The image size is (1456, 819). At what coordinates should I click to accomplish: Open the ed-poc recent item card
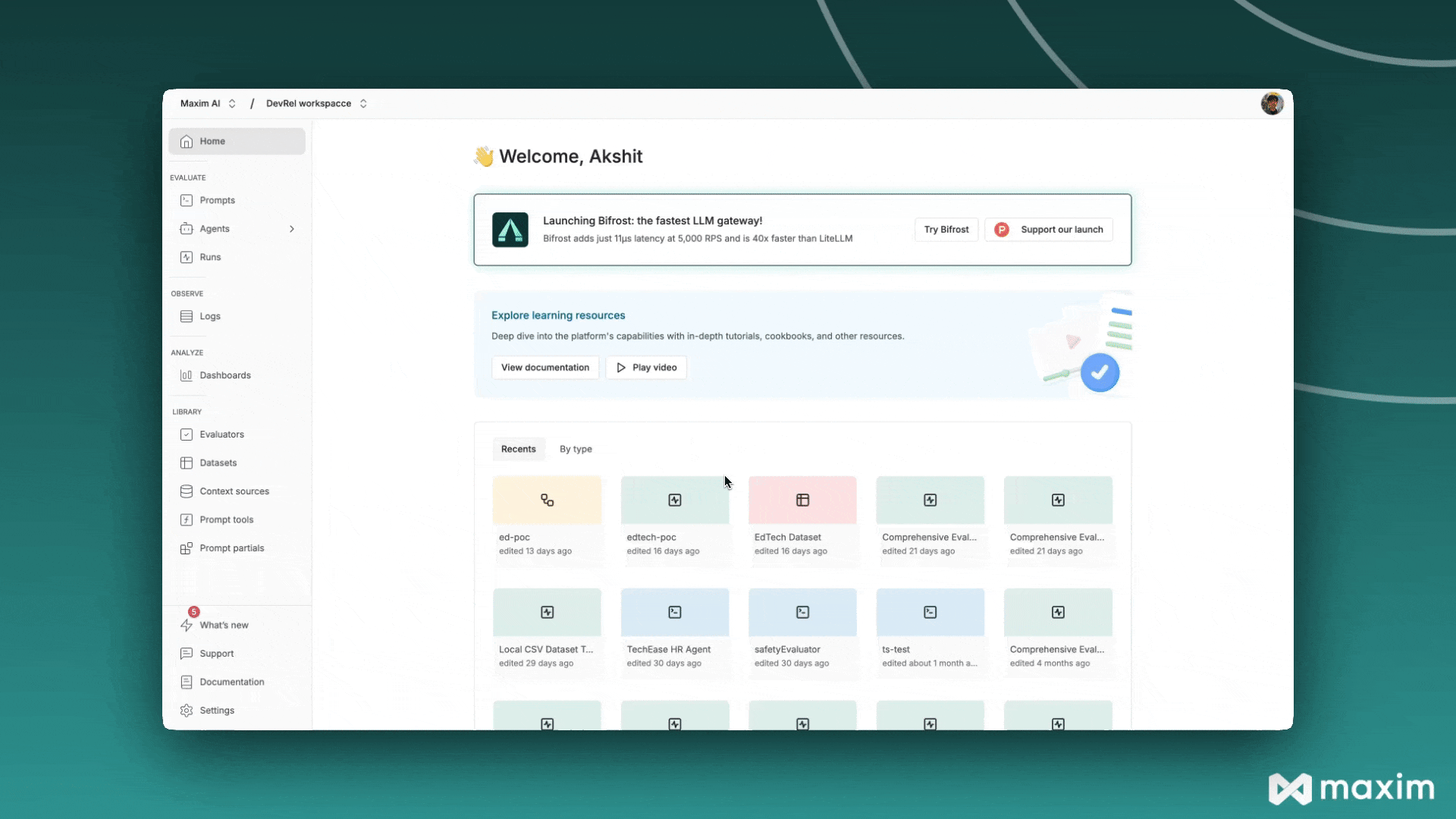547,500
